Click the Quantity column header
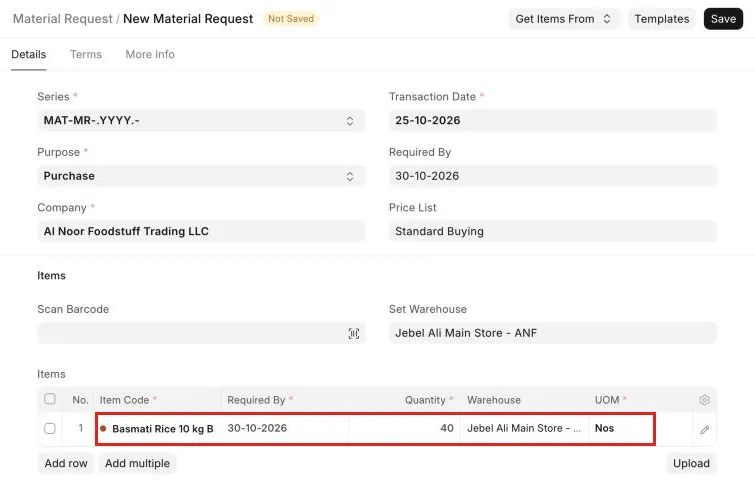 (425, 400)
